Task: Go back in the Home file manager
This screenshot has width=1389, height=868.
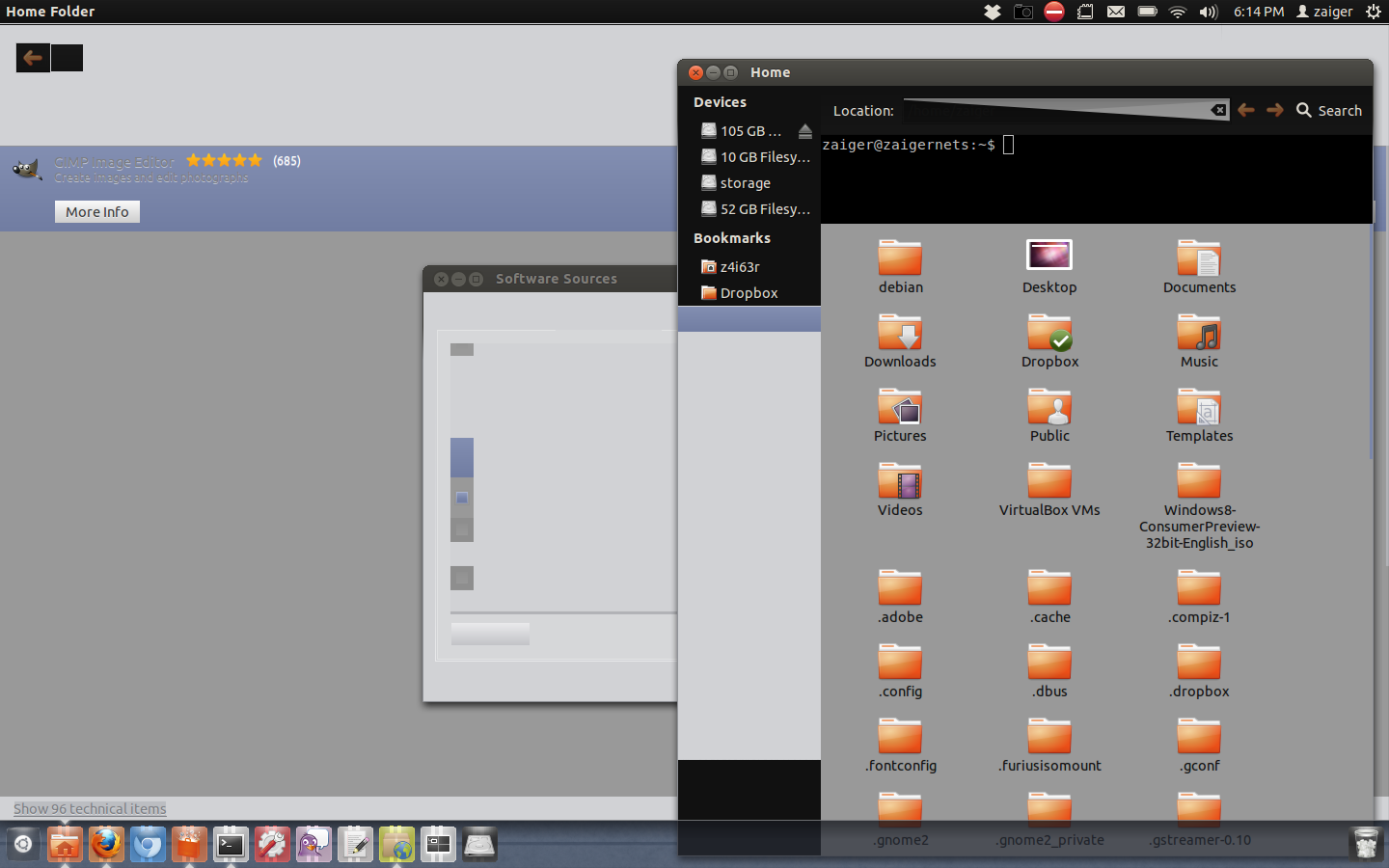Action: click(x=1246, y=110)
